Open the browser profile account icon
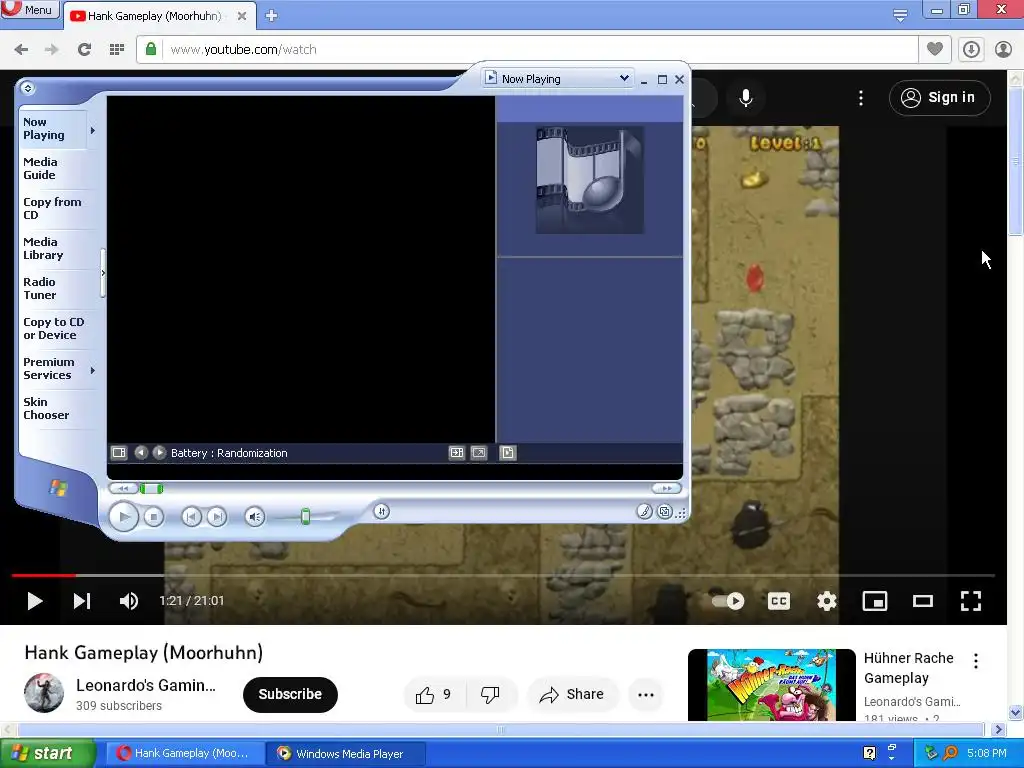 [1003, 49]
